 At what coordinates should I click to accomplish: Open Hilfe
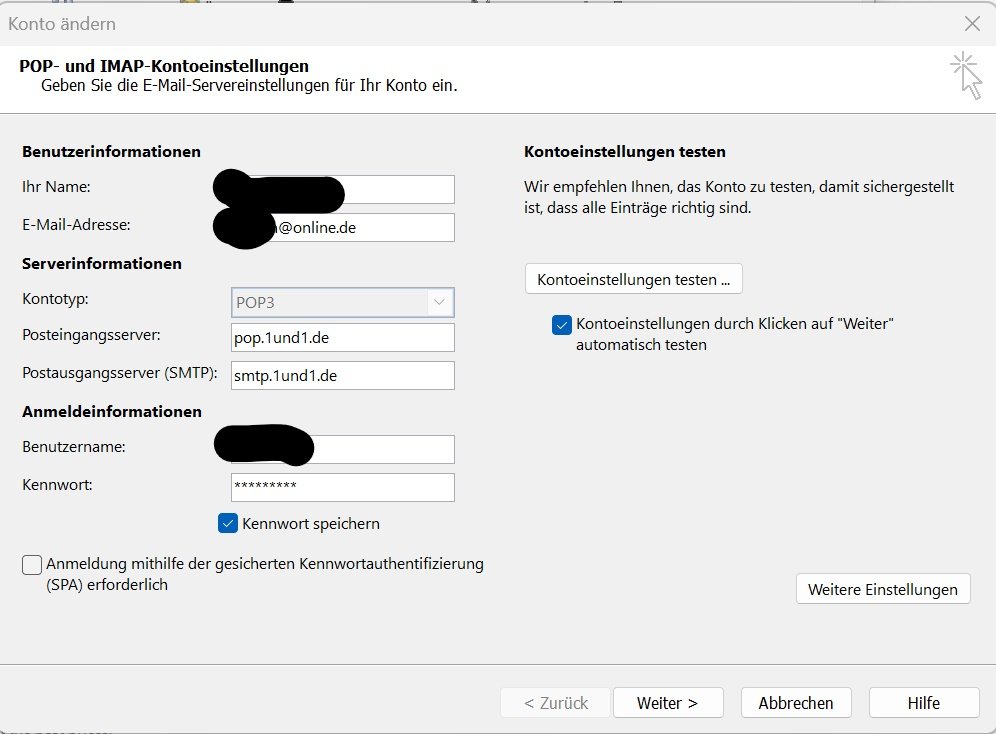point(924,702)
